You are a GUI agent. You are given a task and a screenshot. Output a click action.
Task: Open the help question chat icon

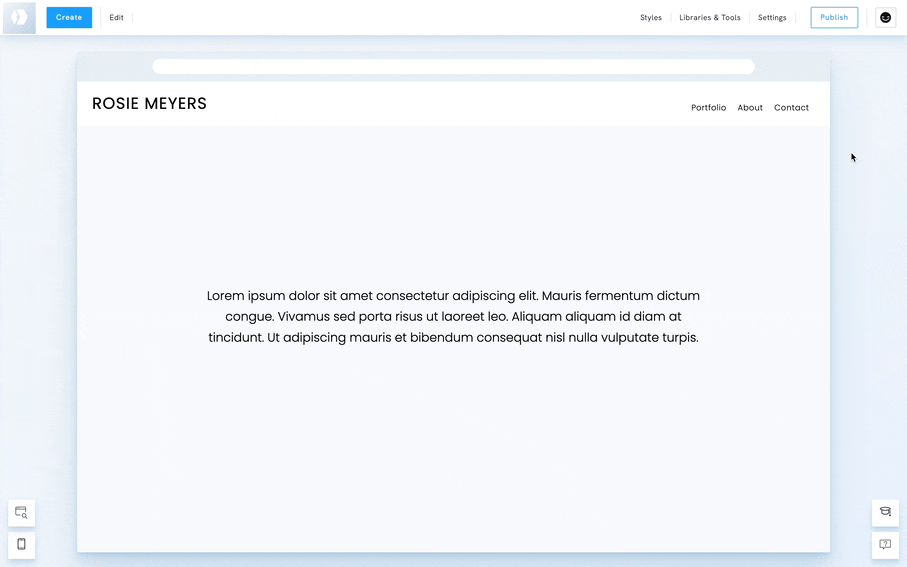[885, 545]
